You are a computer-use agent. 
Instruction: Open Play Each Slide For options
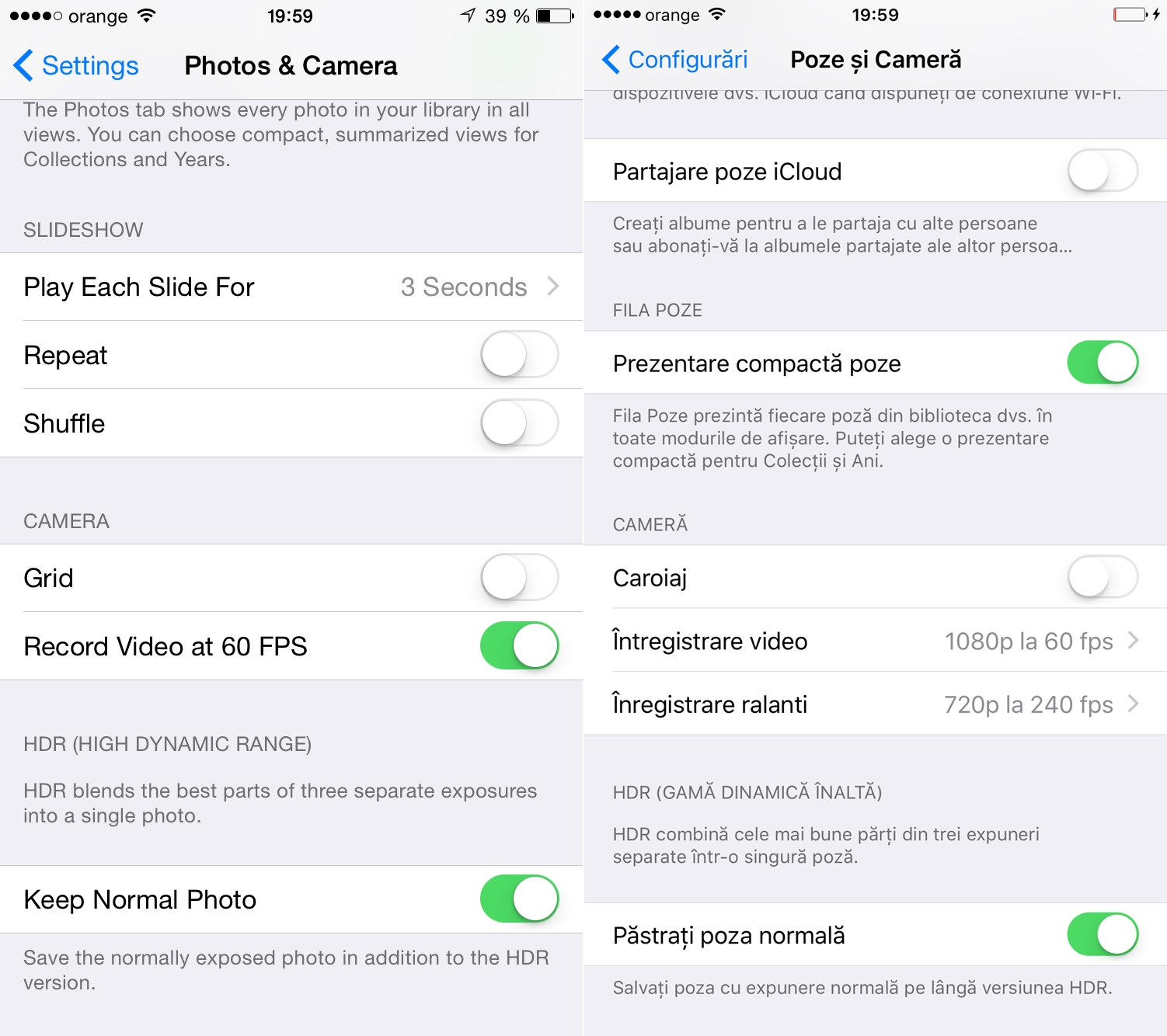pos(291,287)
